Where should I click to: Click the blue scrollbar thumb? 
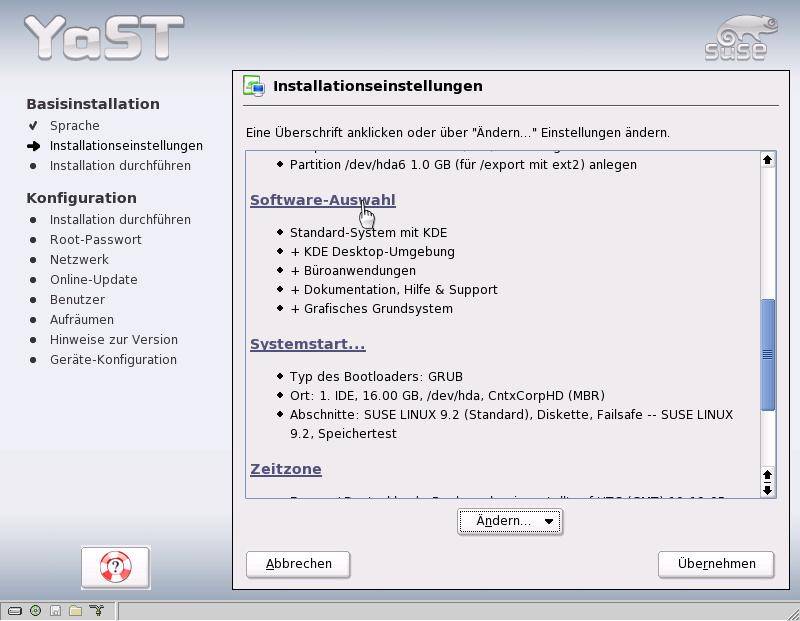click(x=768, y=354)
